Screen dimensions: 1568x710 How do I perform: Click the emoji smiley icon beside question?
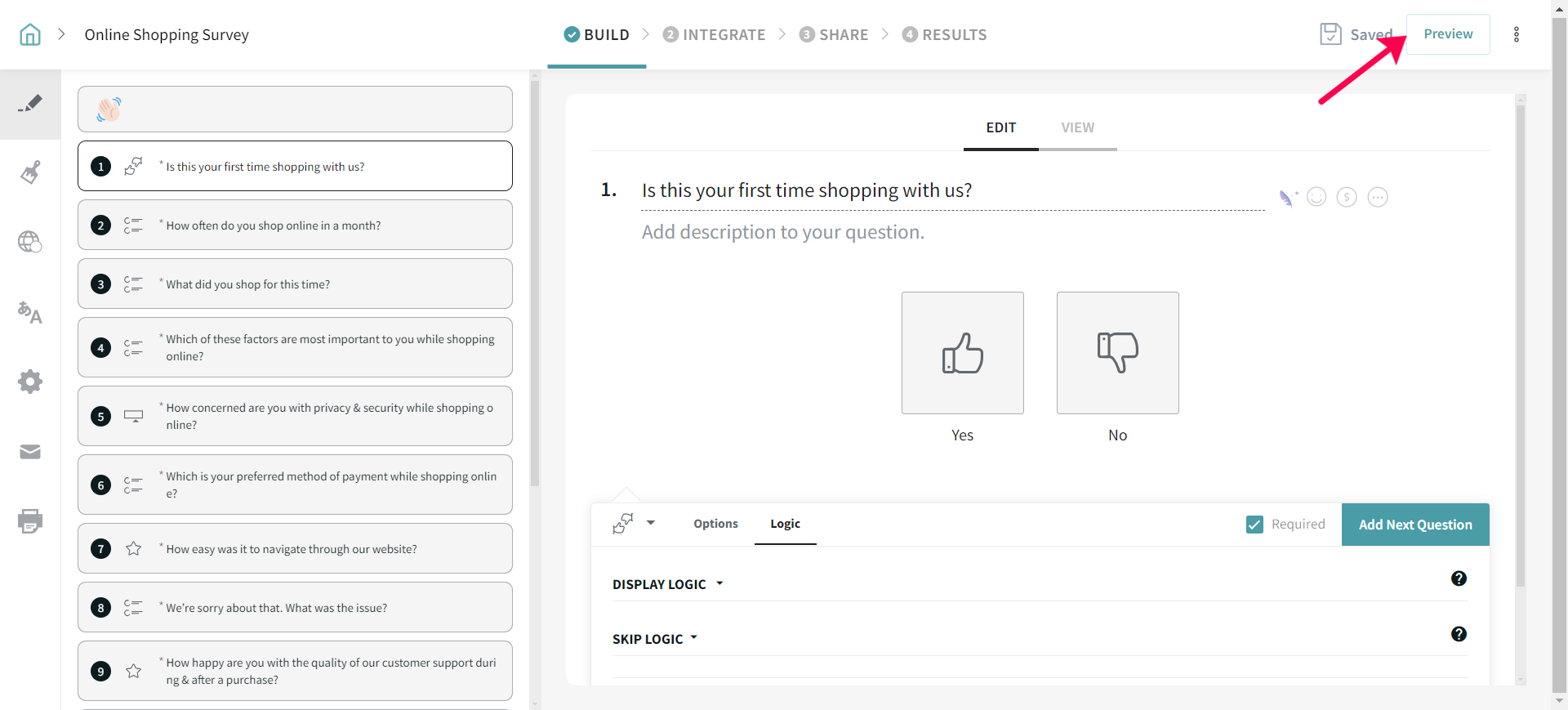point(1316,197)
